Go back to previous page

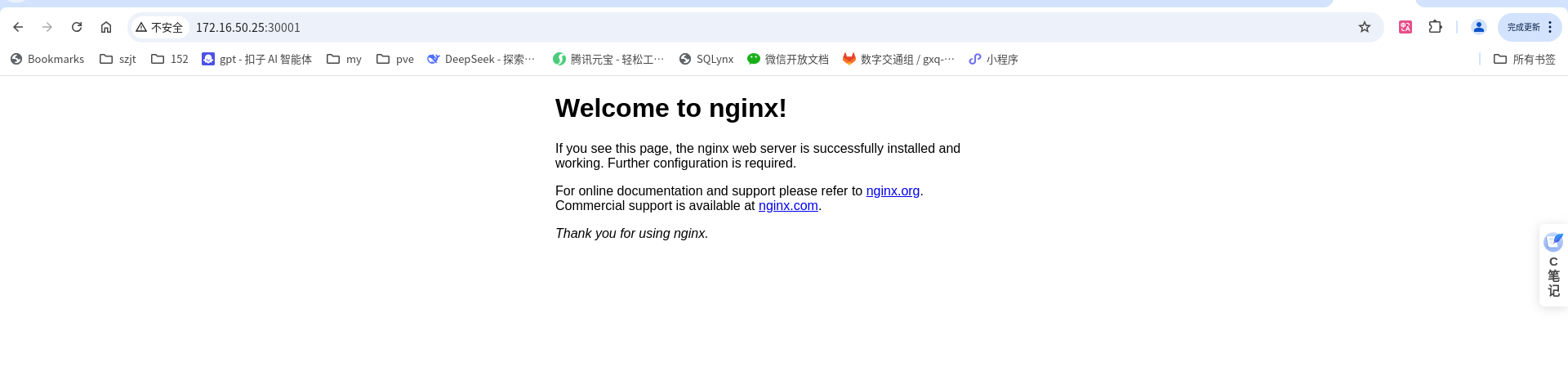pyautogui.click(x=18, y=27)
